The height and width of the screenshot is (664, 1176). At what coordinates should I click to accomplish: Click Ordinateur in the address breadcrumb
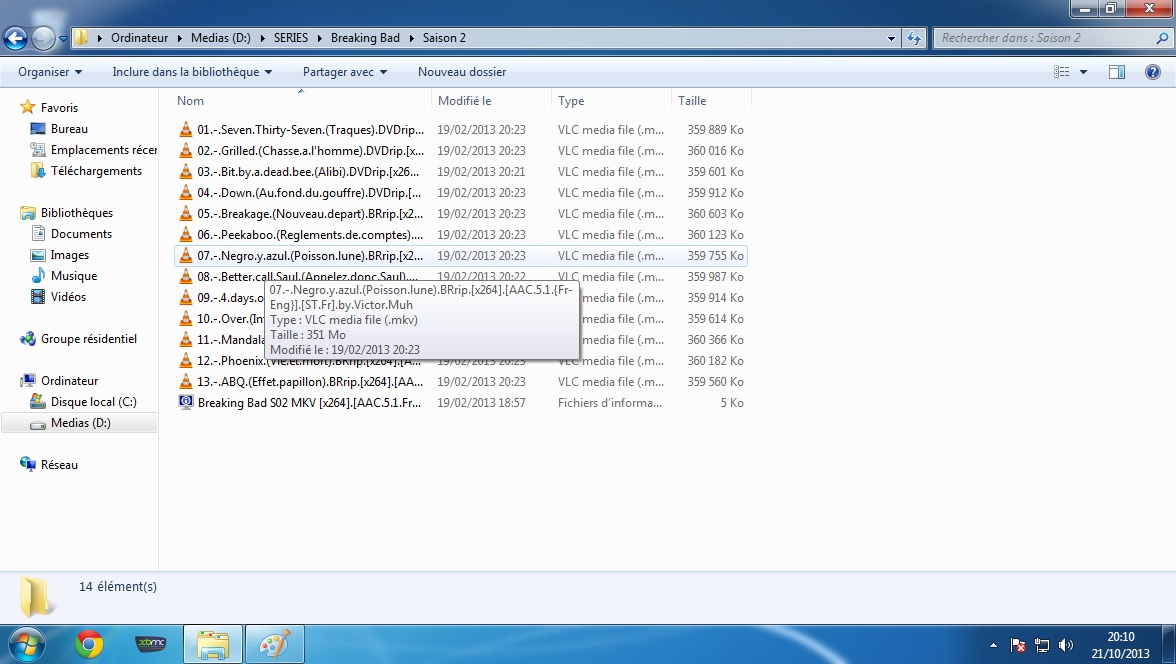point(140,38)
